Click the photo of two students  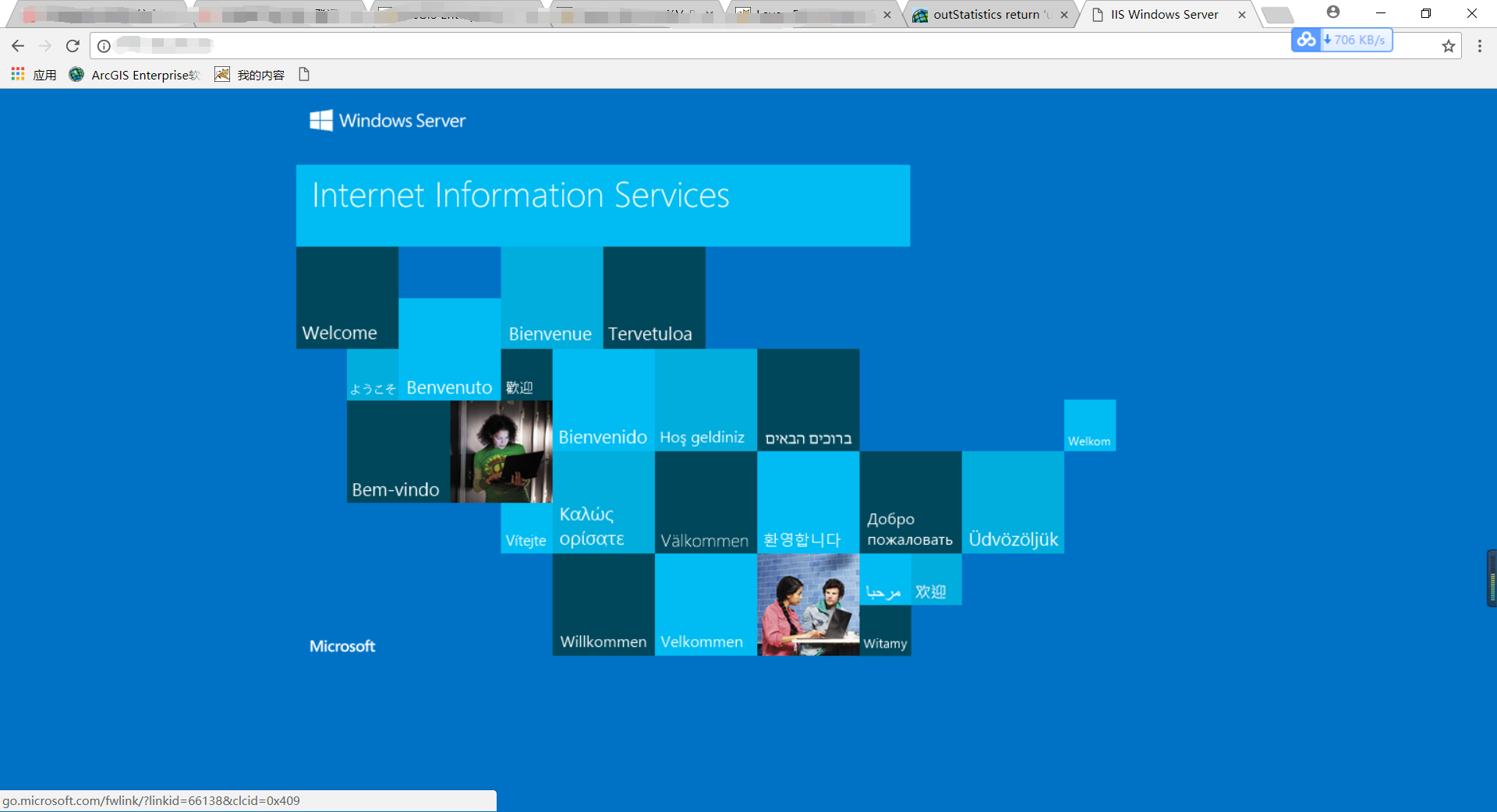click(x=809, y=605)
